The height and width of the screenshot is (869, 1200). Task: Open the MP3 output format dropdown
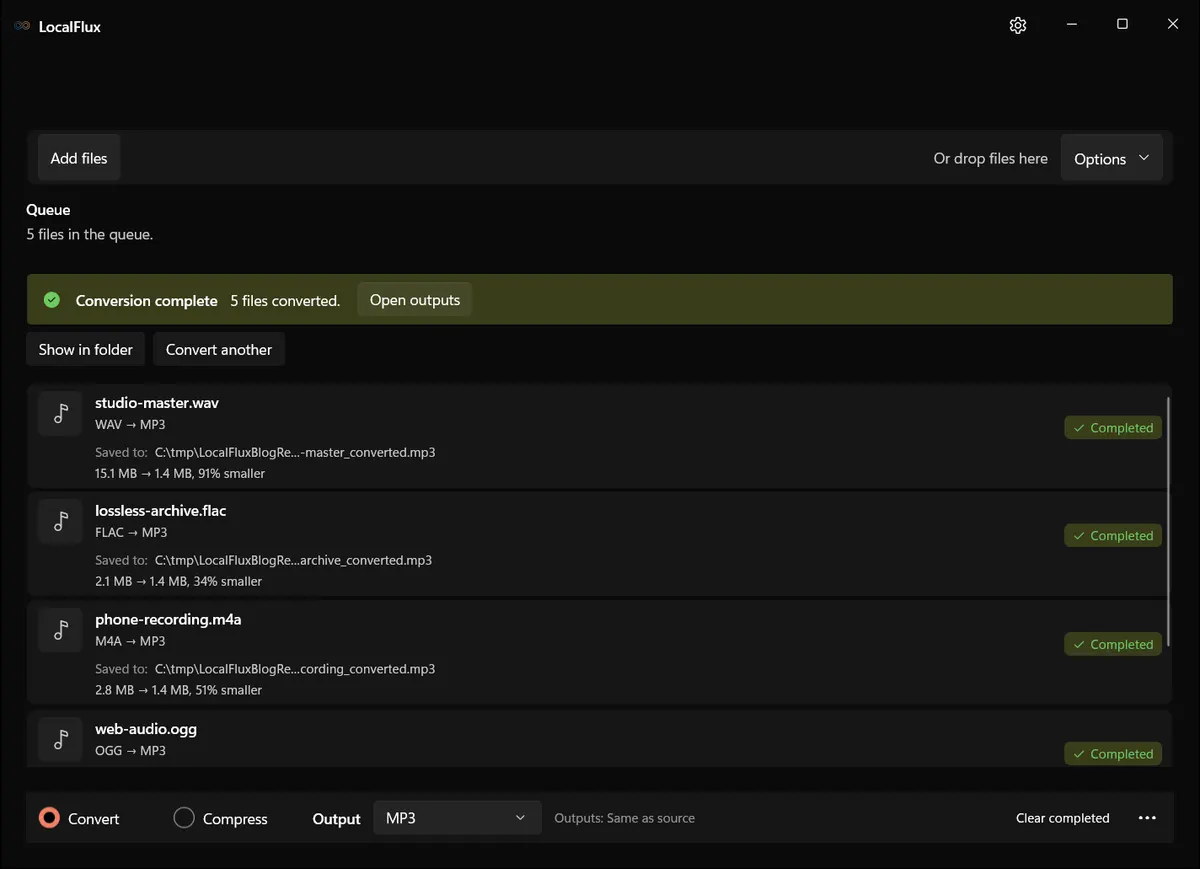(457, 818)
